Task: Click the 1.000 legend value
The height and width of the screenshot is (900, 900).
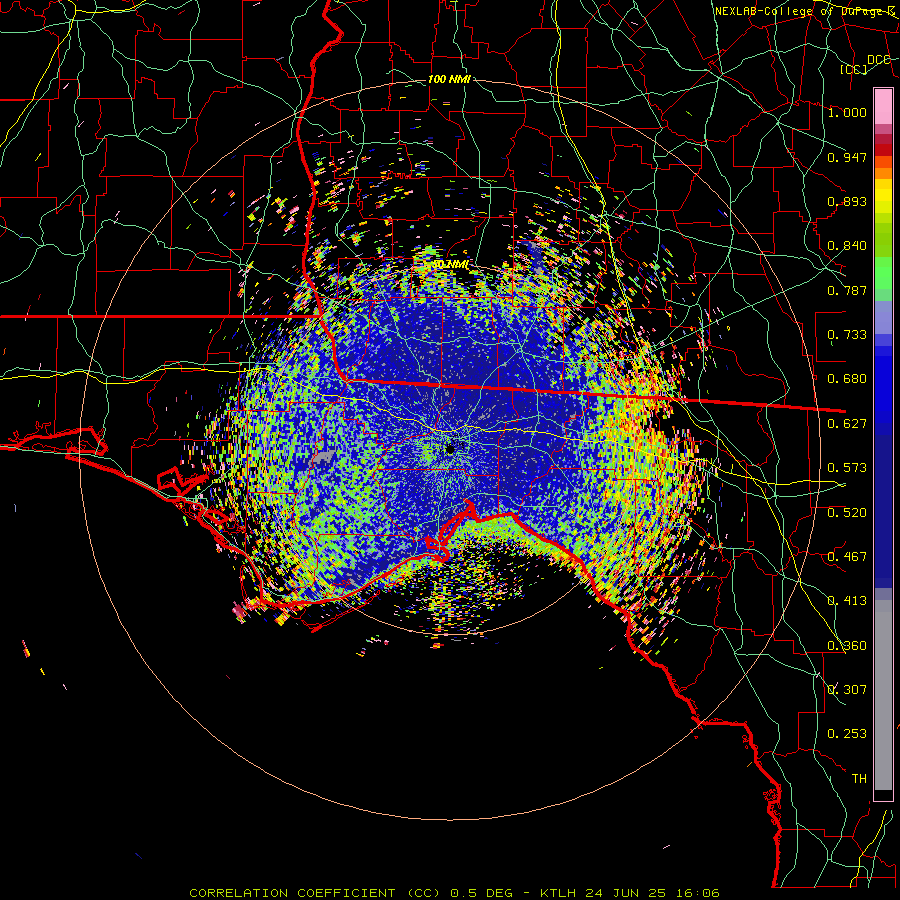Action: pyautogui.click(x=847, y=112)
